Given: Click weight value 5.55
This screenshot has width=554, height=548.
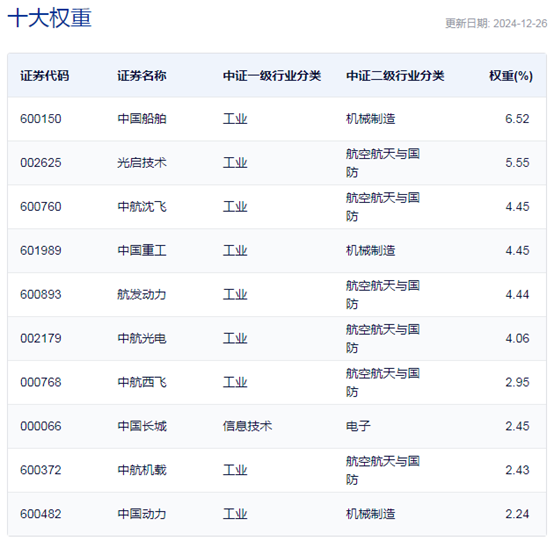Looking at the screenshot, I should pyautogui.click(x=517, y=163).
